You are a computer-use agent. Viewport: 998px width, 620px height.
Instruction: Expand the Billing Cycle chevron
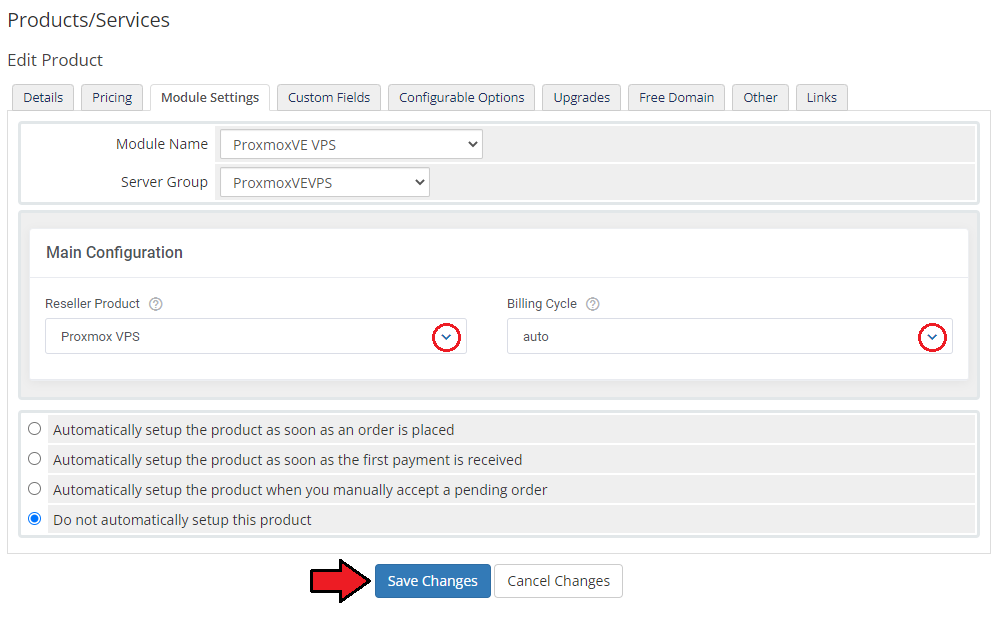932,337
